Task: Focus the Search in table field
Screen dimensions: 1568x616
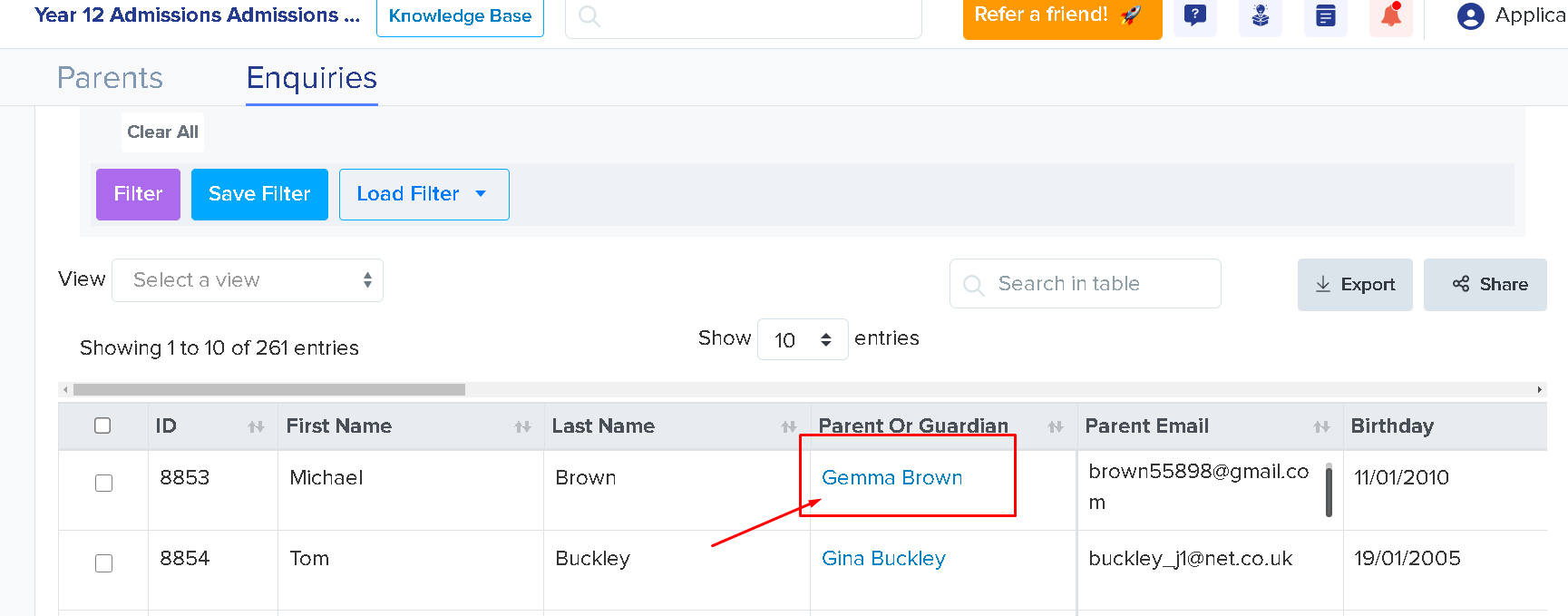Action: coord(1086,284)
